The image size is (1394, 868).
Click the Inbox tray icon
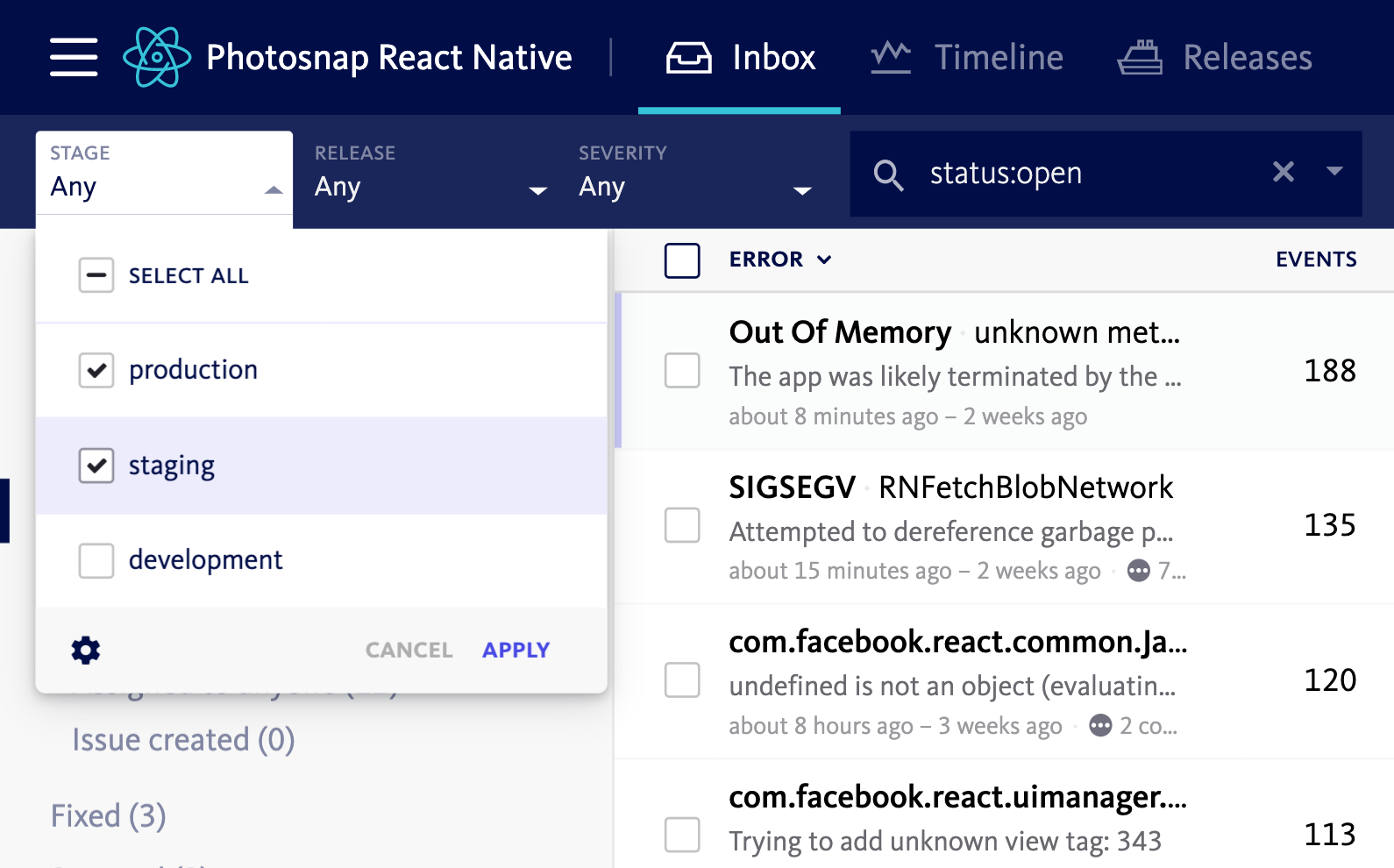tap(689, 58)
